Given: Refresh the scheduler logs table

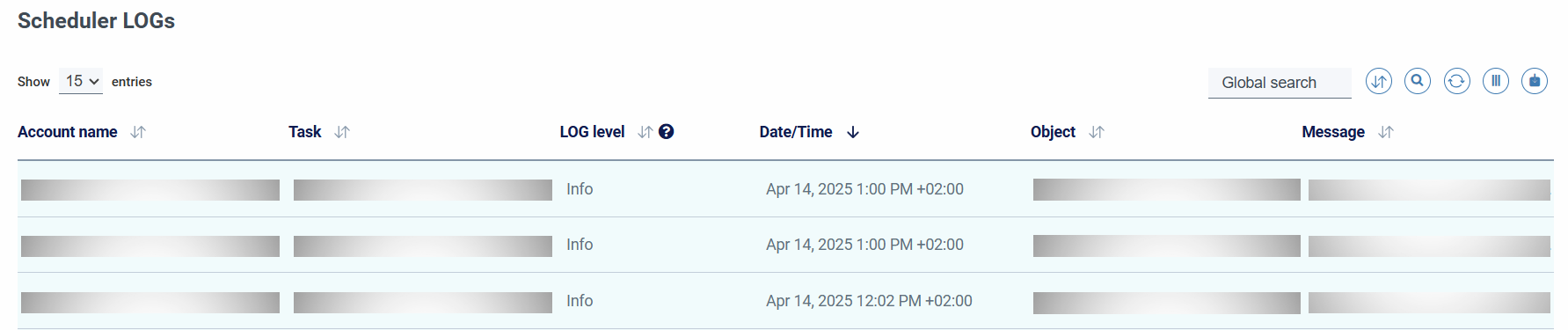Looking at the screenshot, I should (x=1456, y=82).
